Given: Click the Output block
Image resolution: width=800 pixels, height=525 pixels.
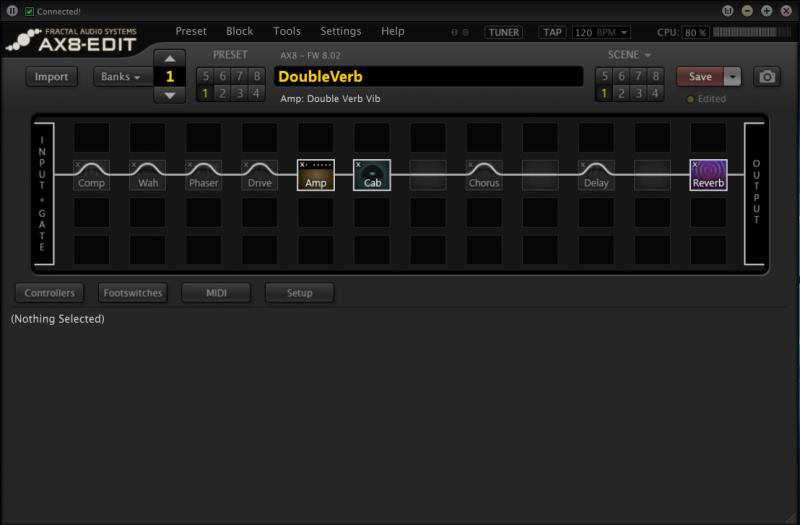Looking at the screenshot, I should pos(755,193).
